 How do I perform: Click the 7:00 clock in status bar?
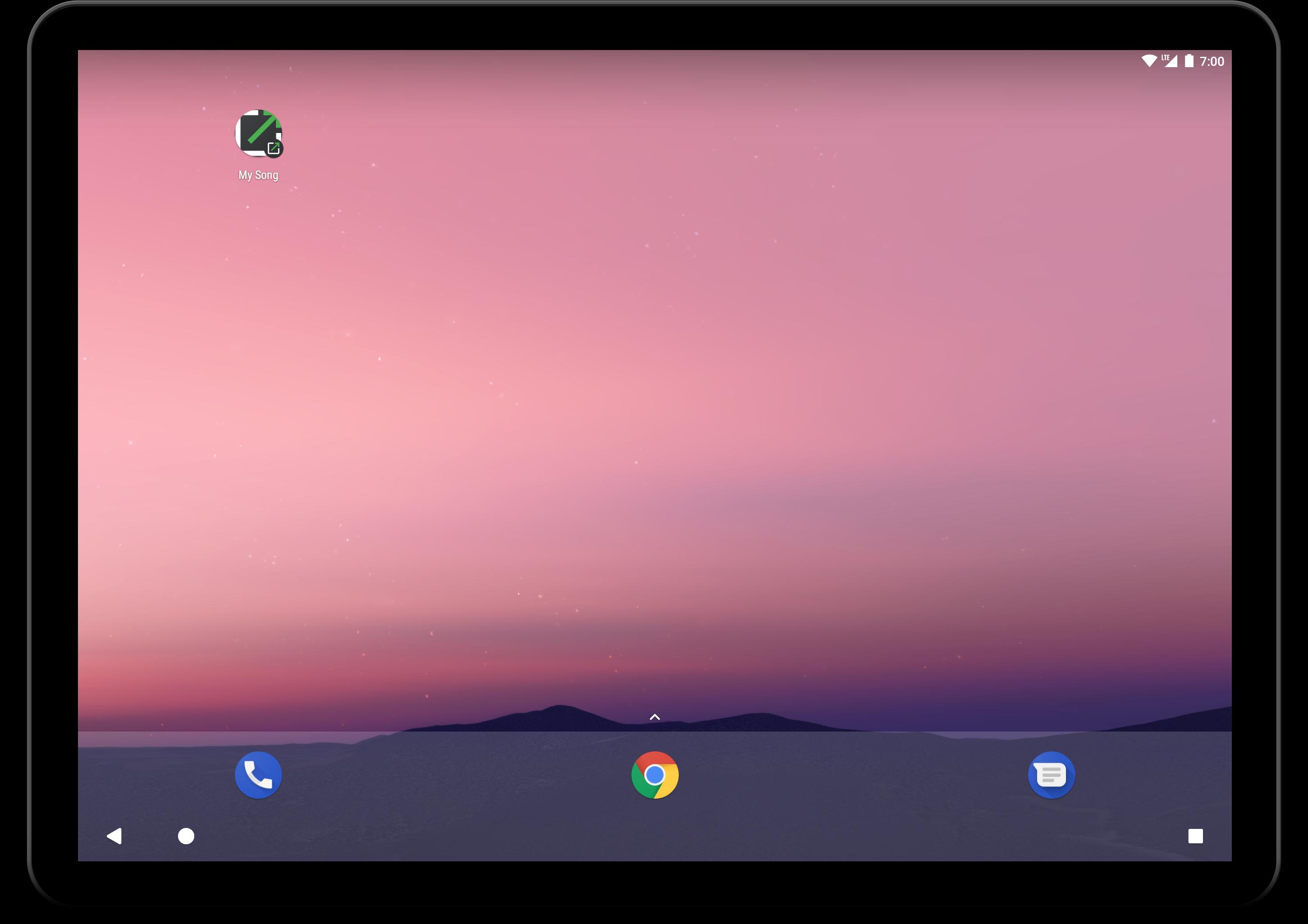(1212, 61)
